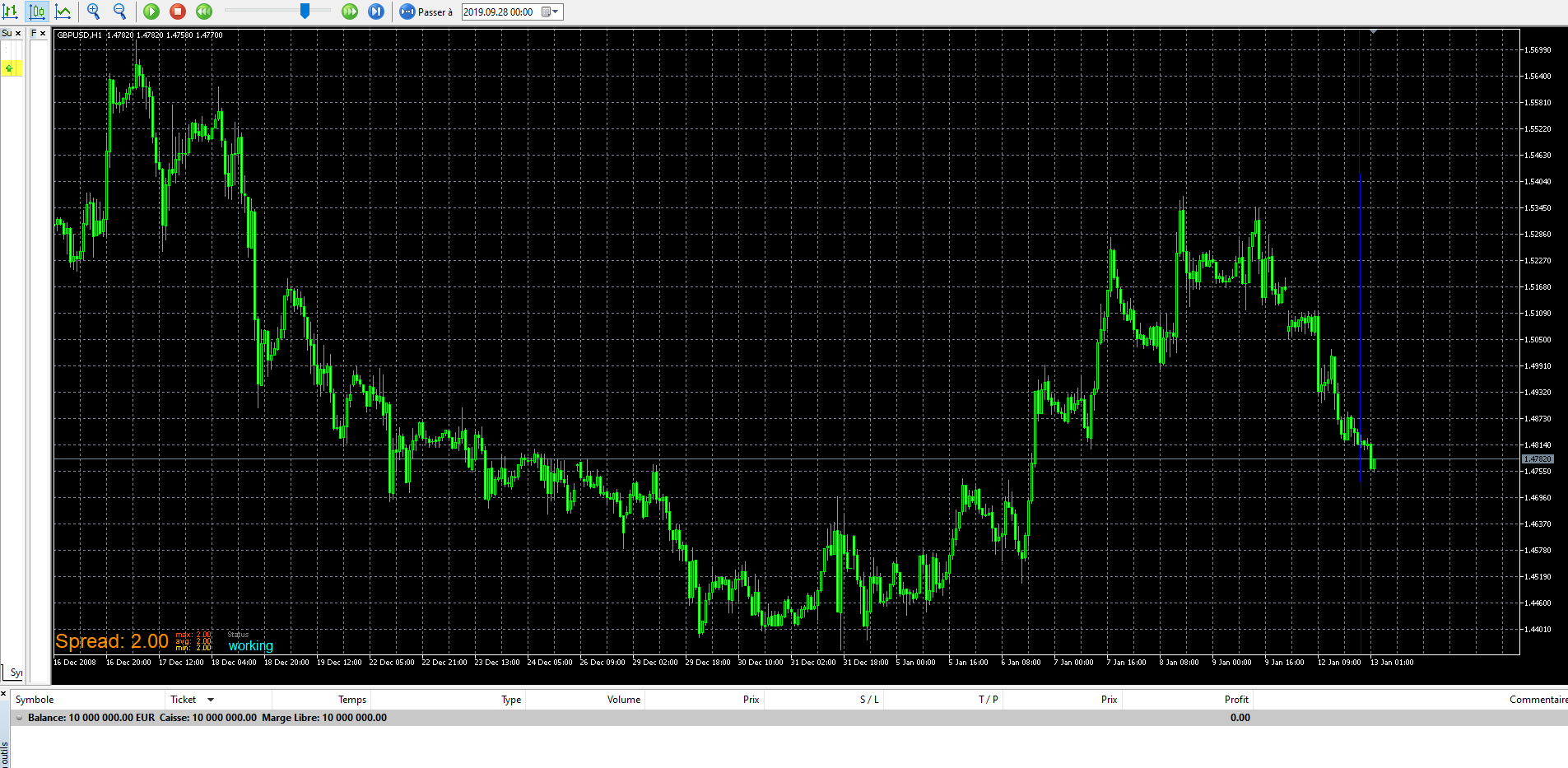Screen dimensions: 1568x768
Task: Zoom out of the chart
Action: [120, 12]
